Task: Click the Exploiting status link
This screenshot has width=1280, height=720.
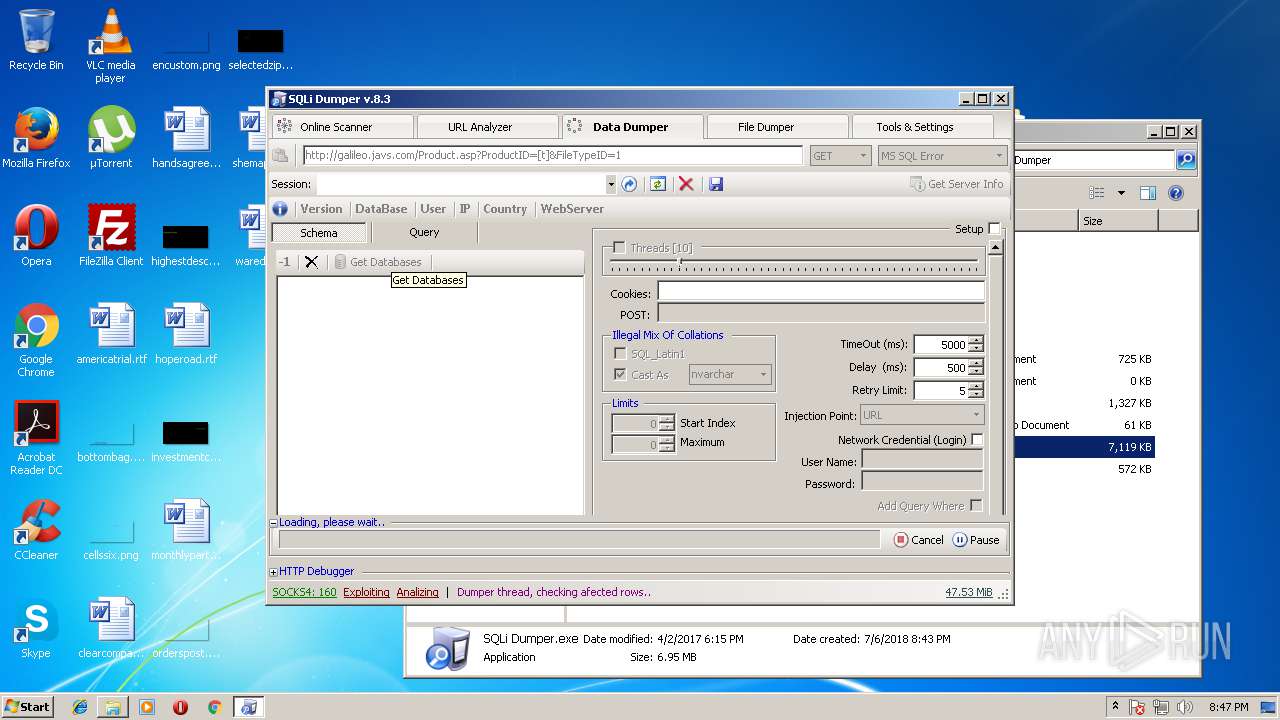Action: click(x=366, y=592)
